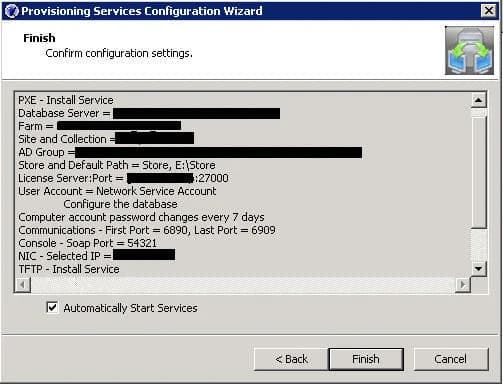Select 'License Server:Port' line
Screen dimensions: 503x384
(x=123, y=178)
